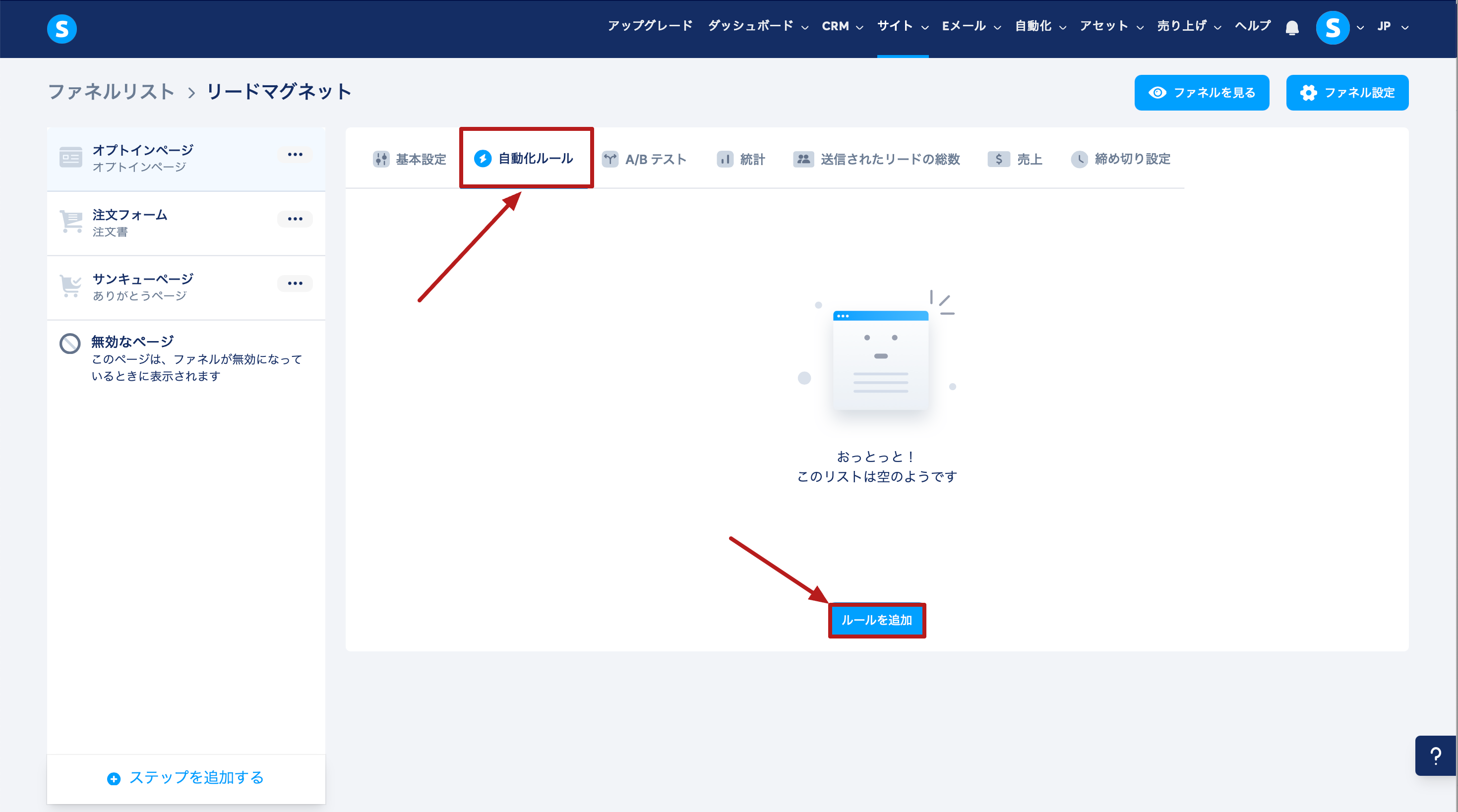Click the notification bell icon

(x=1291, y=28)
